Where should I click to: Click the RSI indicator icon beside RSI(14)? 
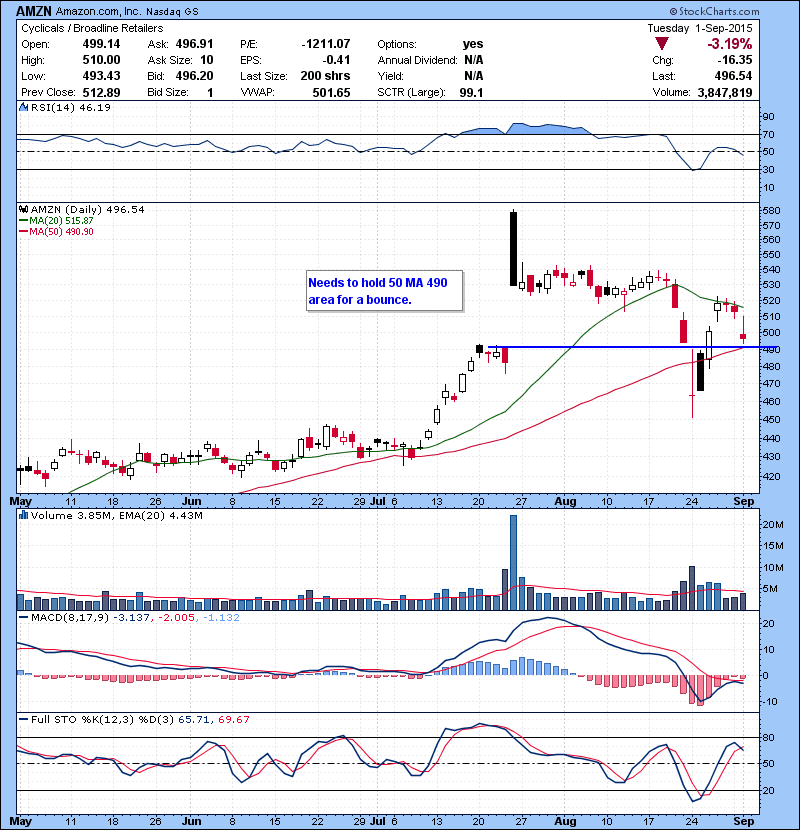23,107
